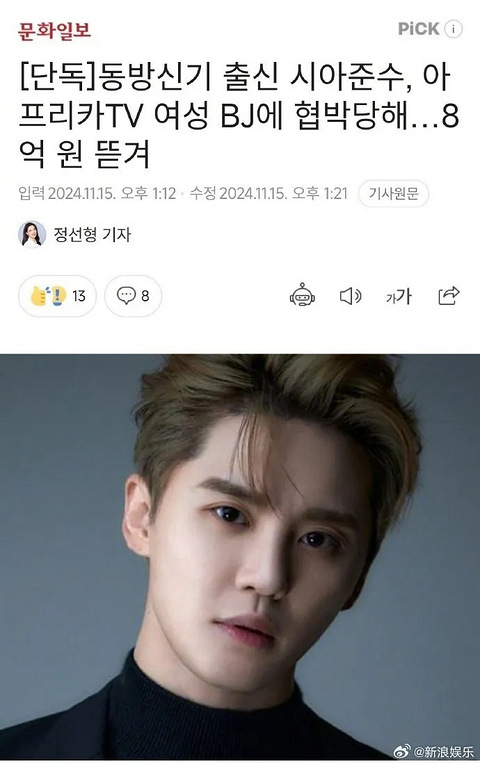The image size is (480, 764).
Task: Open the AI summary robot icon
Action: click(x=302, y=295)
